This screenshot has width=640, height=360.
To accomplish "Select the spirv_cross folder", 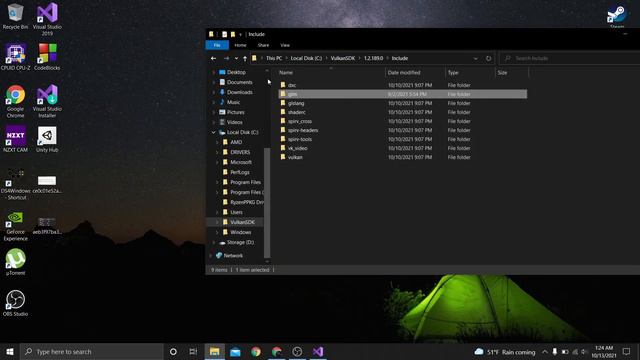I will (300, 121).
